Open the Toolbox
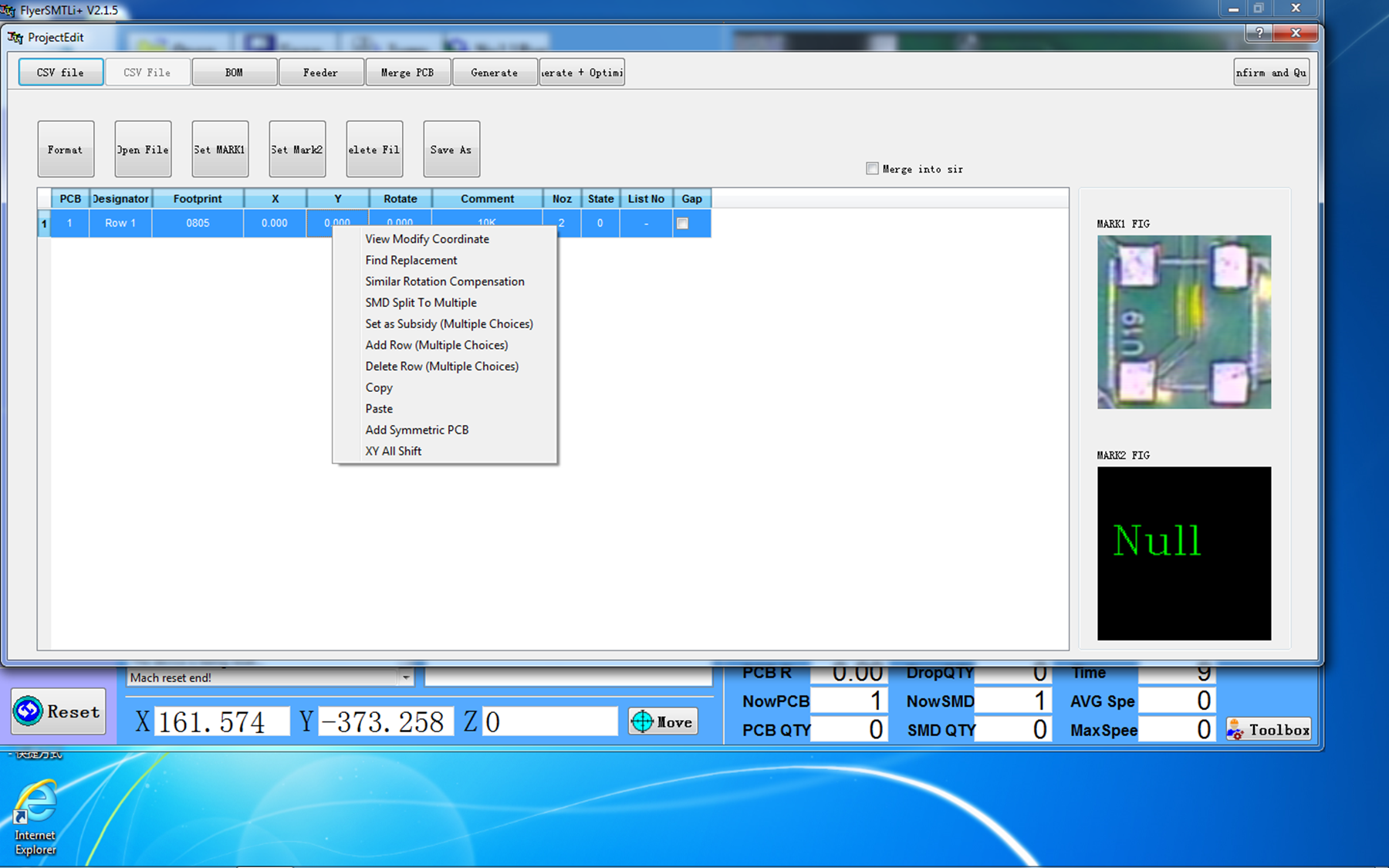 tap(1269, 729)
